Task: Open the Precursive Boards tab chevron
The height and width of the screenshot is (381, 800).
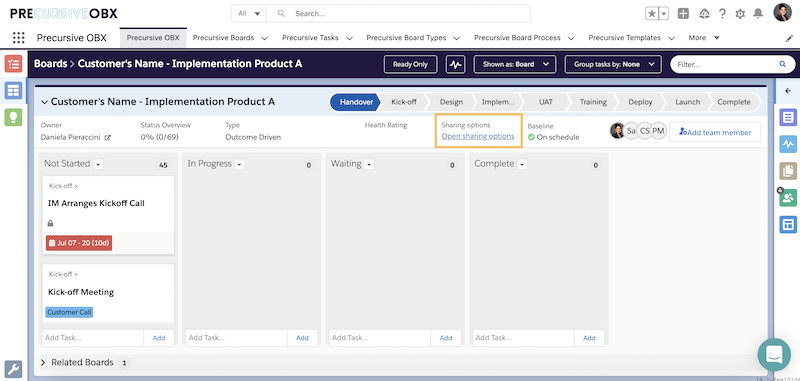Action: [x=264, y=38]
